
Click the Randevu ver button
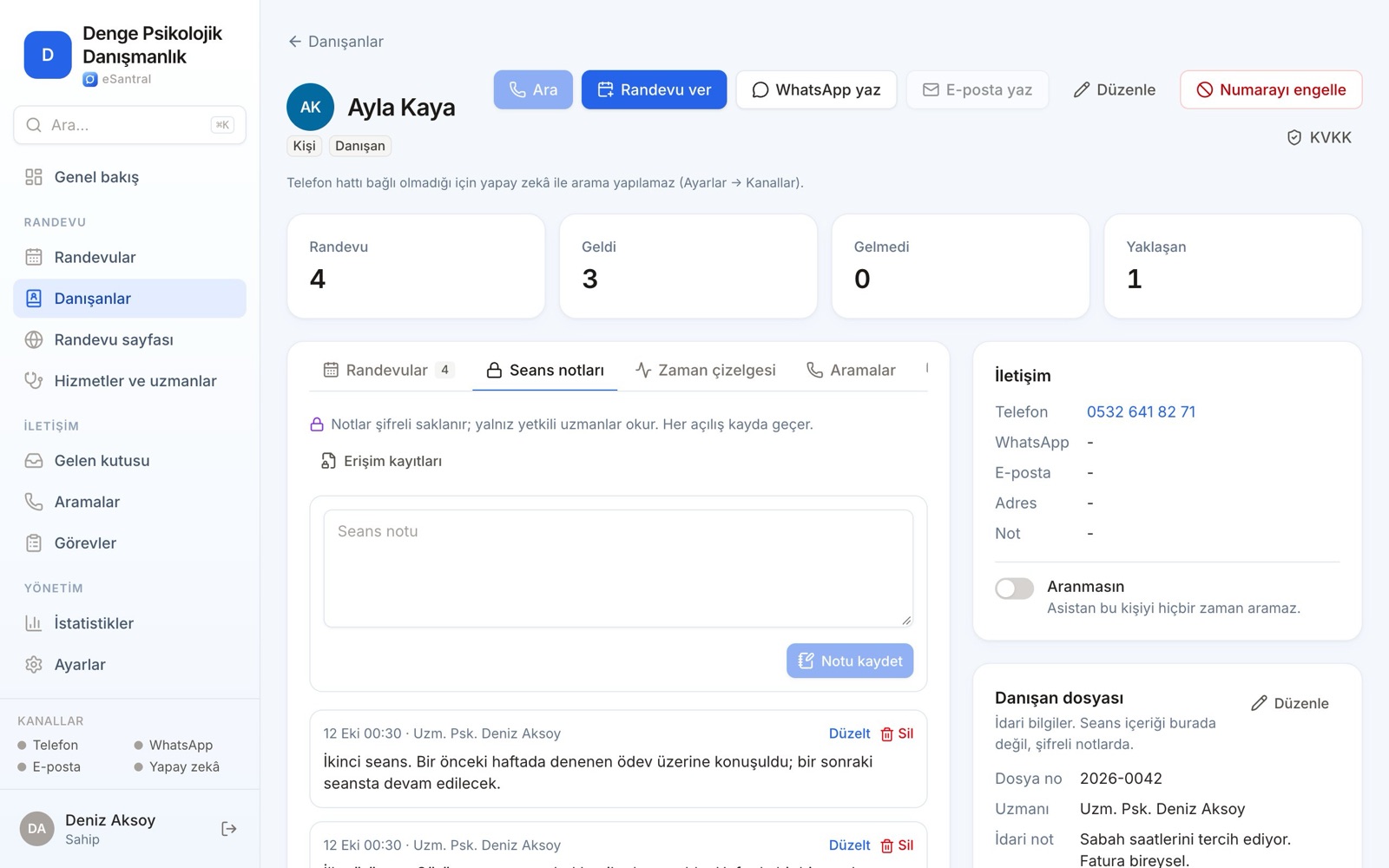(654, 89)
